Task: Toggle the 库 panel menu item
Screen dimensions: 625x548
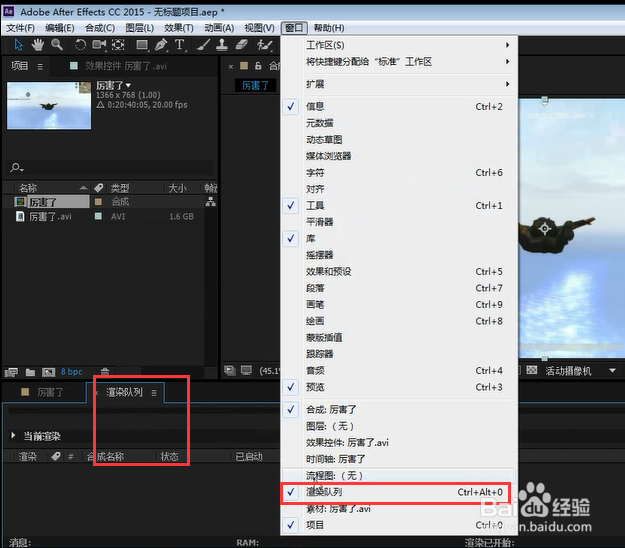Action: 400,239
